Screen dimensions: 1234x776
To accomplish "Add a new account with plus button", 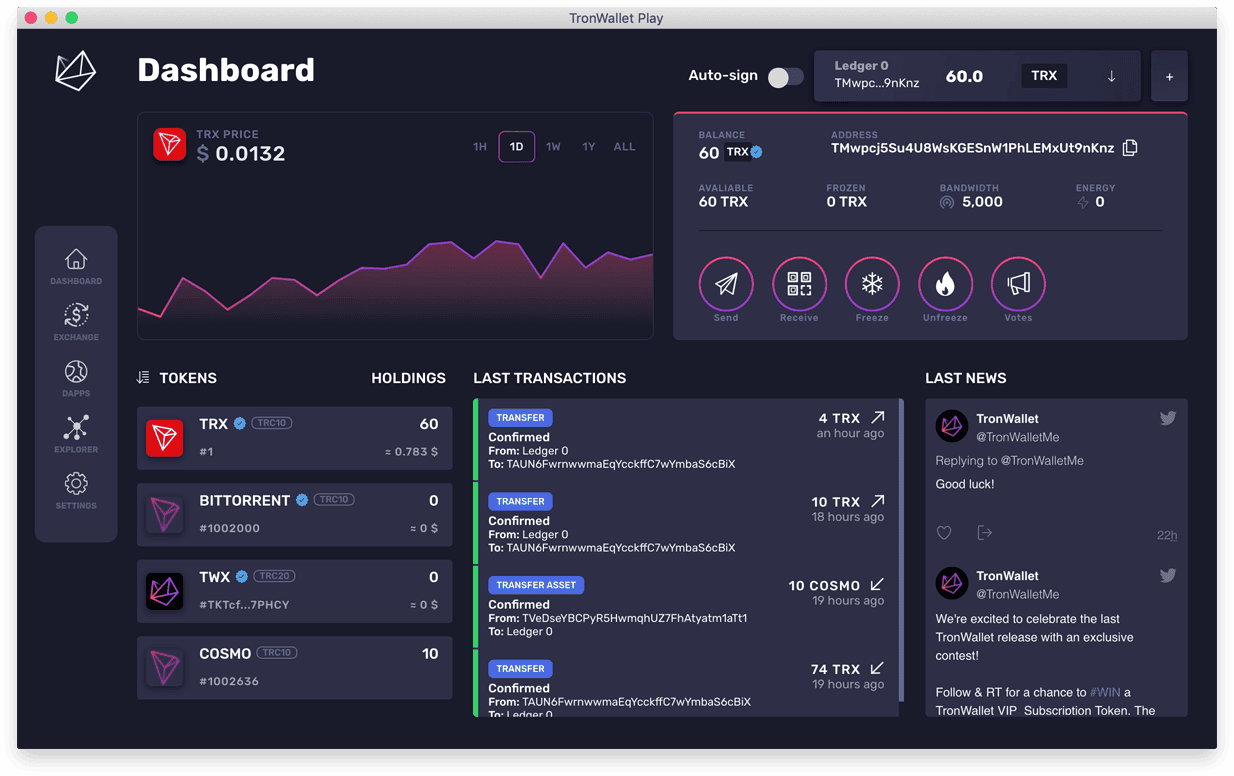I will coord(1169,76).
